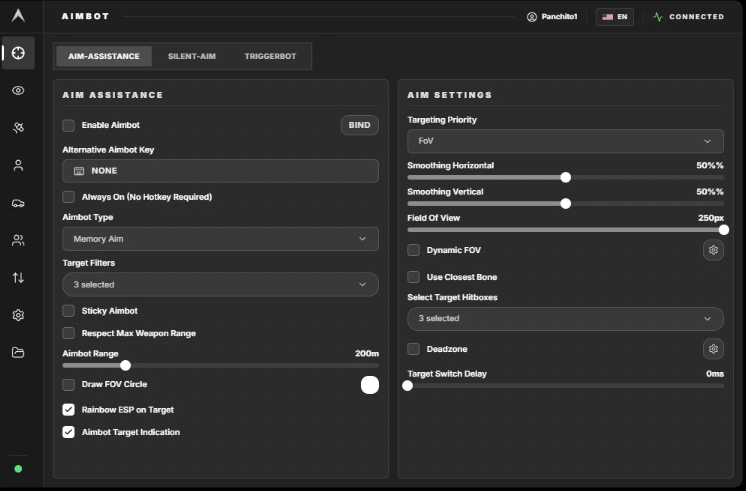Click the Panchito1 username

[x=559, y=17]
